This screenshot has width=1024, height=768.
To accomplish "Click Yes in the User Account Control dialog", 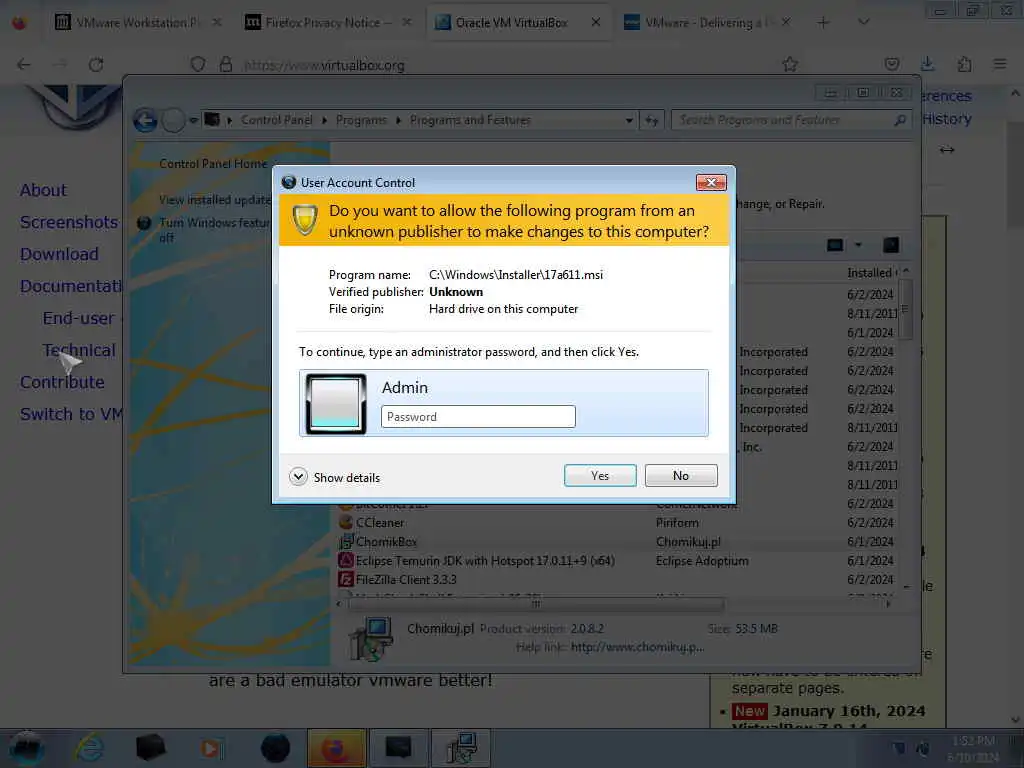I will click(x=600, y=475).
